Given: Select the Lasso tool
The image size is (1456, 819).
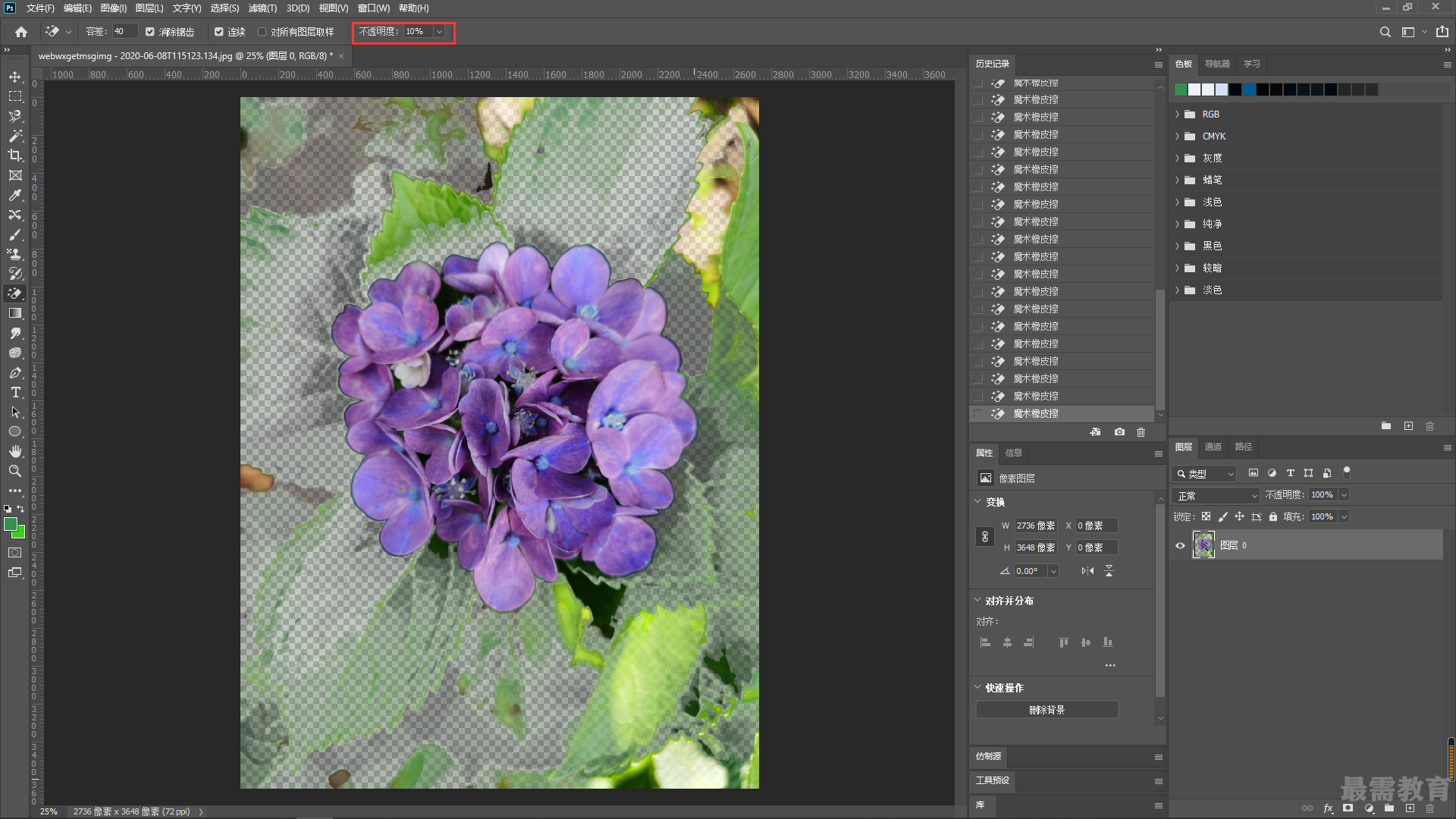Looking at the screenshot, I should 15,116.
